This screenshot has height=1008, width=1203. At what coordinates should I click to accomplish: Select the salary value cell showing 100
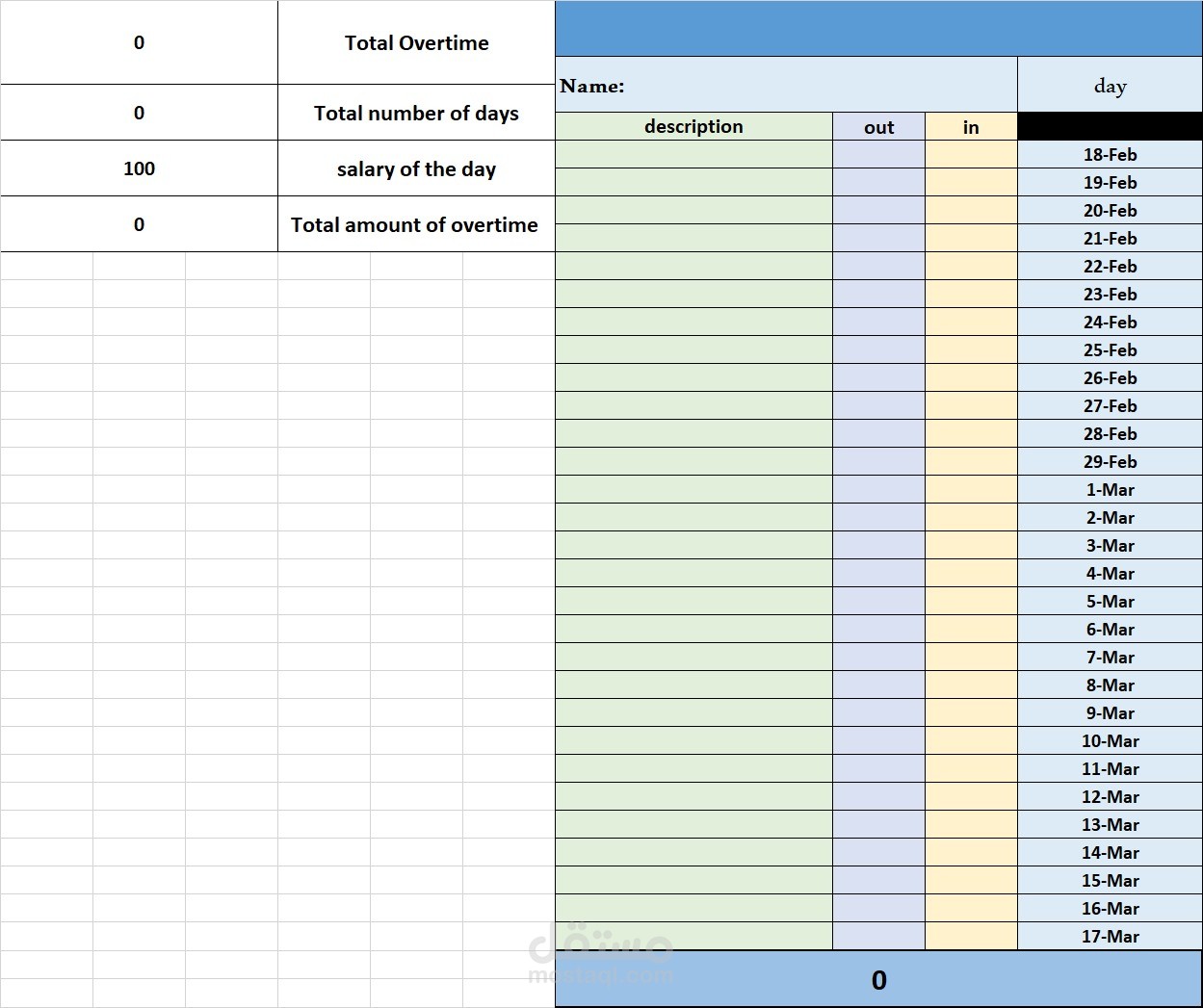click(139, 168)
